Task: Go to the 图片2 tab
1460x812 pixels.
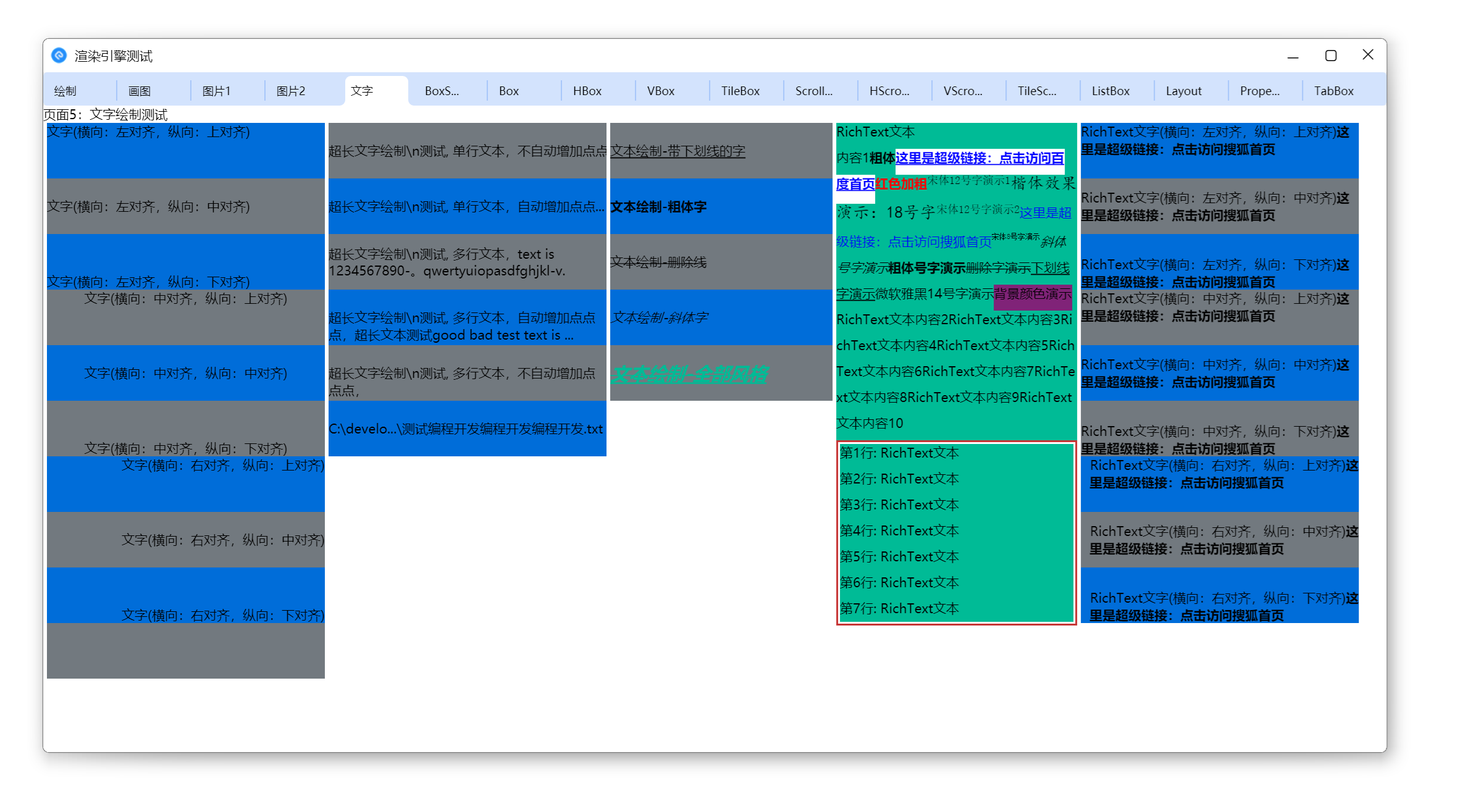Action: [291, 91]
